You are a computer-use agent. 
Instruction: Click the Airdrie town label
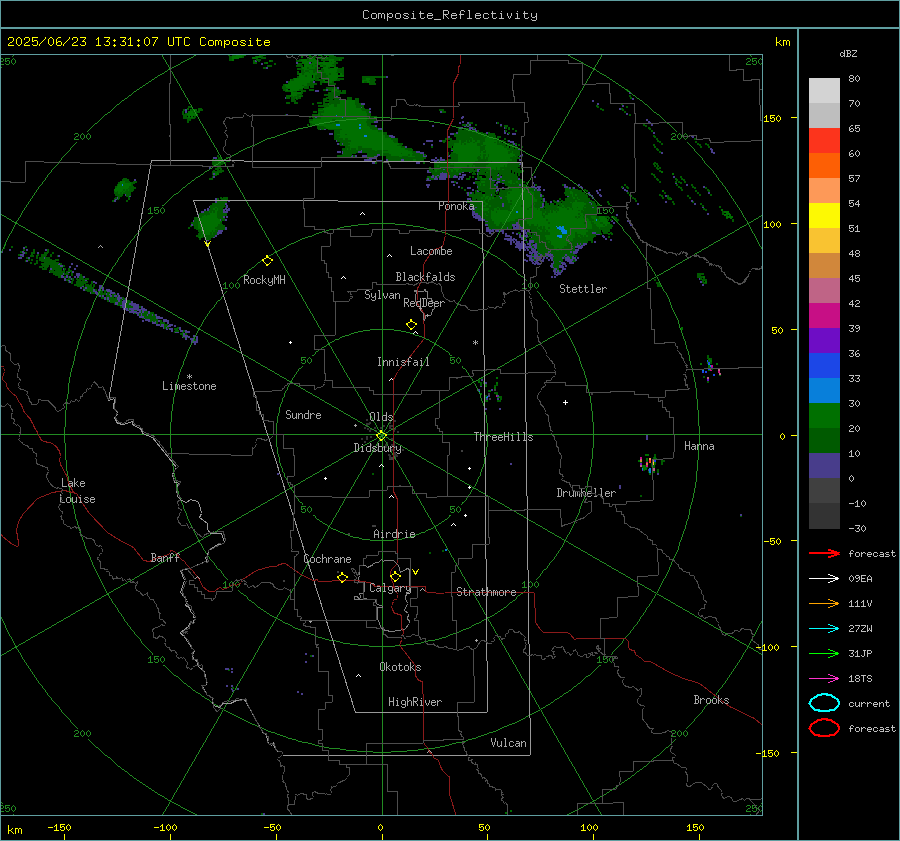394,534
